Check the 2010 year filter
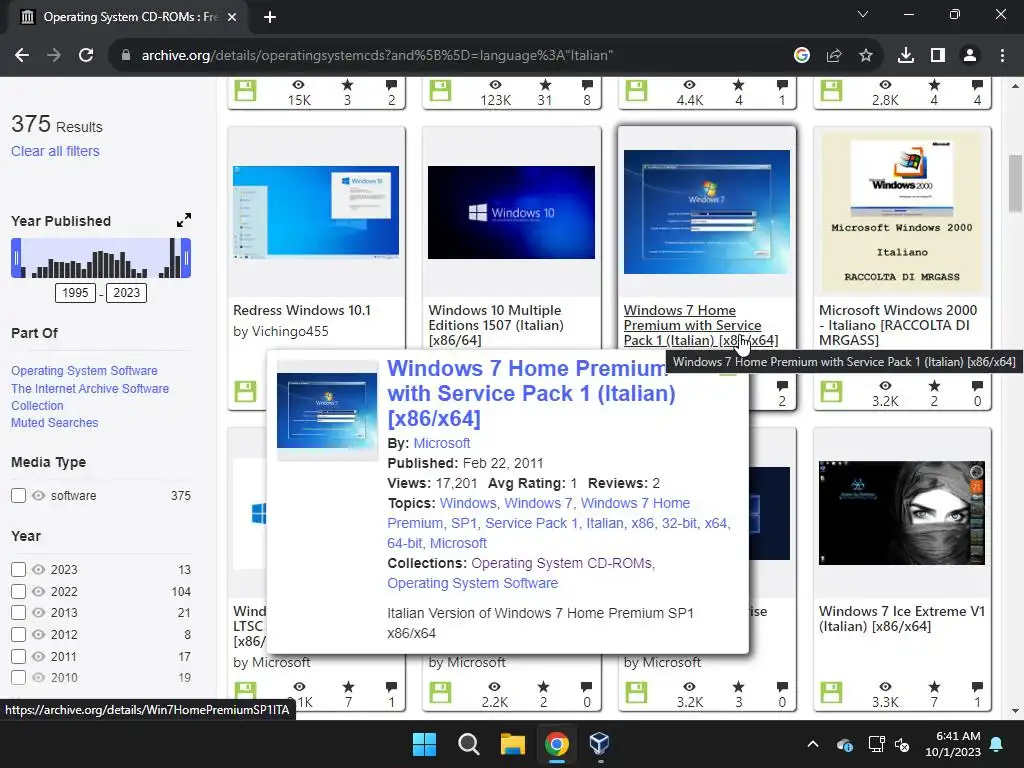This screenshot has width=1024, height=768. click(x=18, y=678)
